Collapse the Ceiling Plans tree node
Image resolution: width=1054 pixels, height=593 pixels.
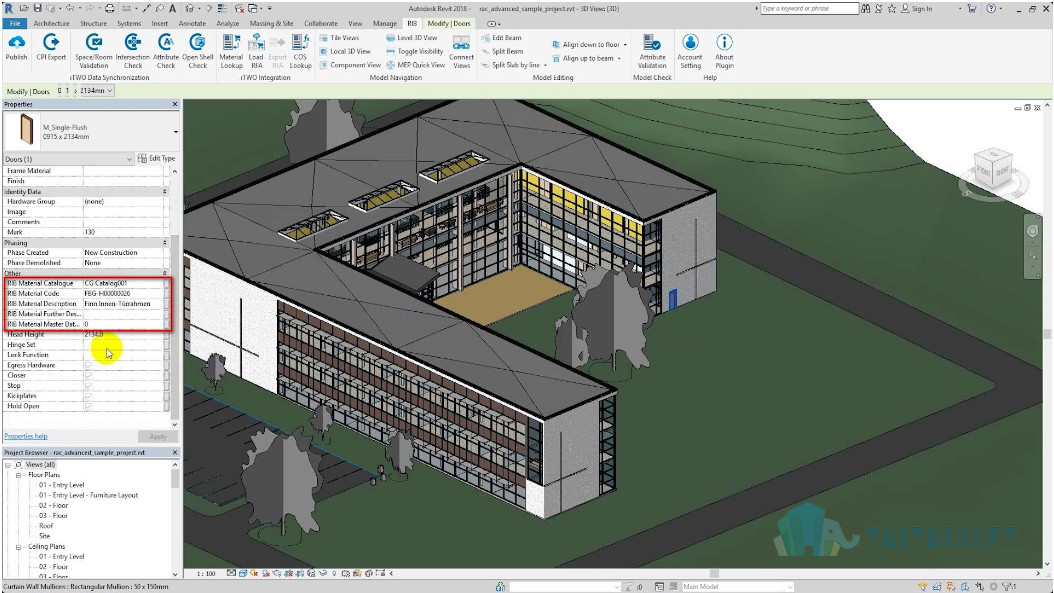click(x=19, y=547)
